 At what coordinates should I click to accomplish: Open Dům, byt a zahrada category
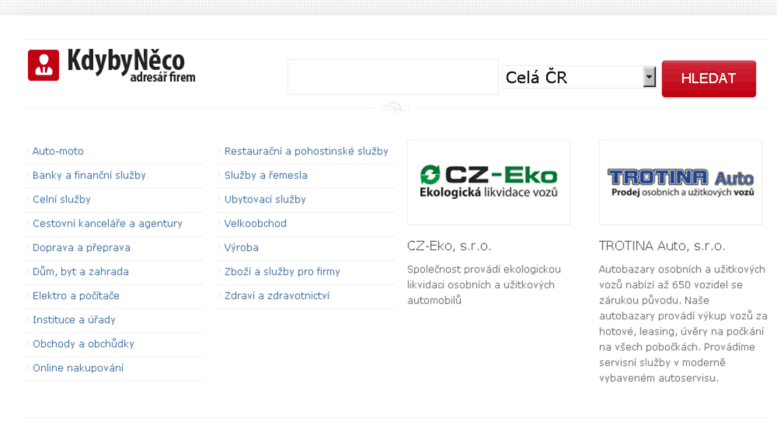(x=81, y=271)
